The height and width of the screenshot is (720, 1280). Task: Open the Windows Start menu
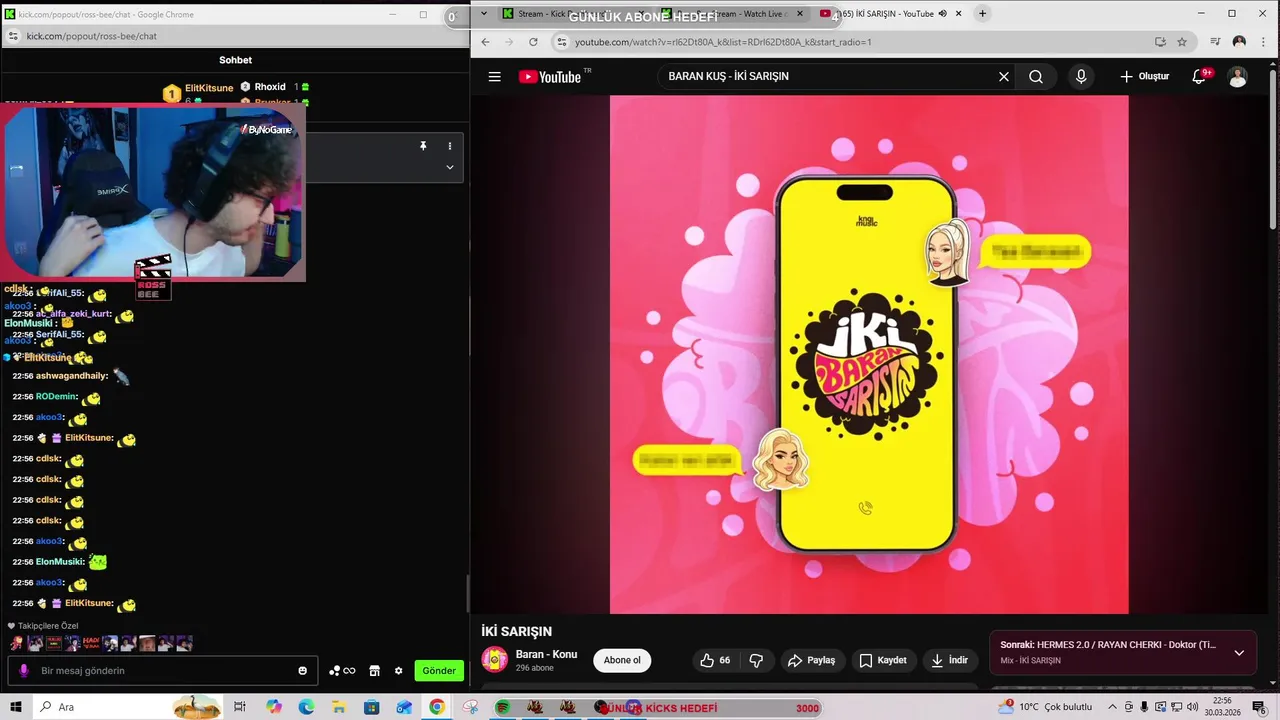(x=15, y=707)
